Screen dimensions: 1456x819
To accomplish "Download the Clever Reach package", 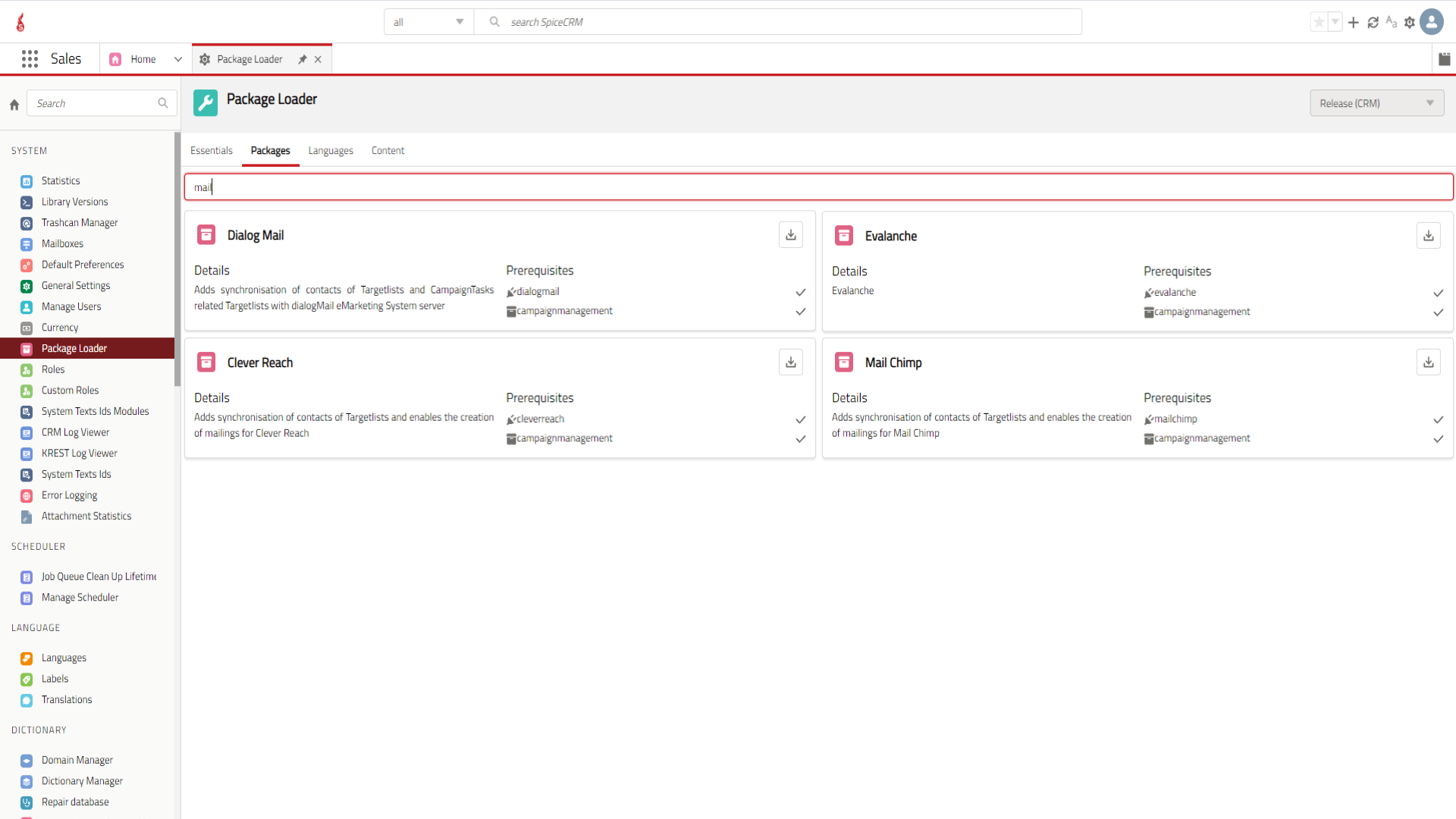I will click(x=790, y=362).
